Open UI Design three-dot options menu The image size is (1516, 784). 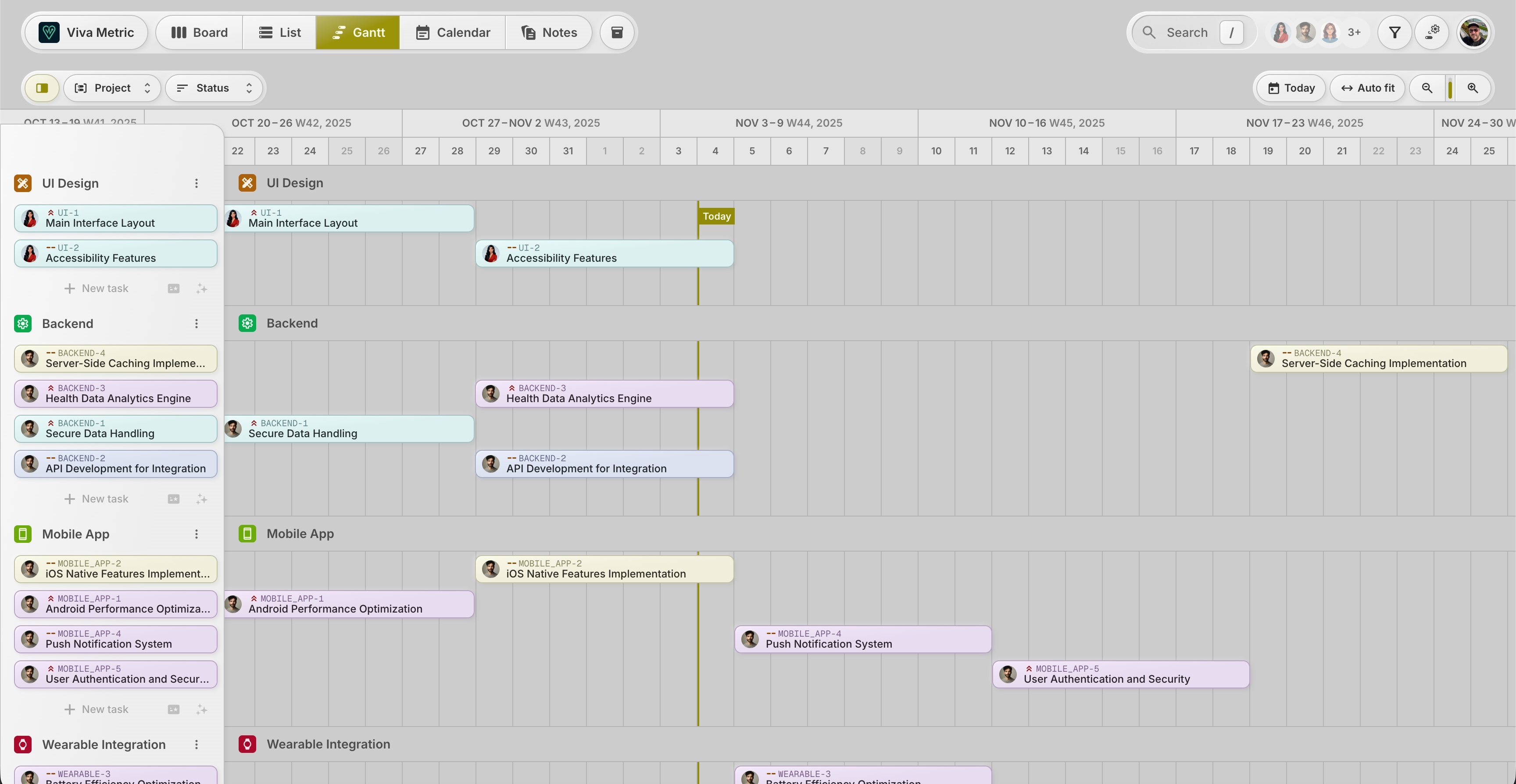tap(197, 183)
